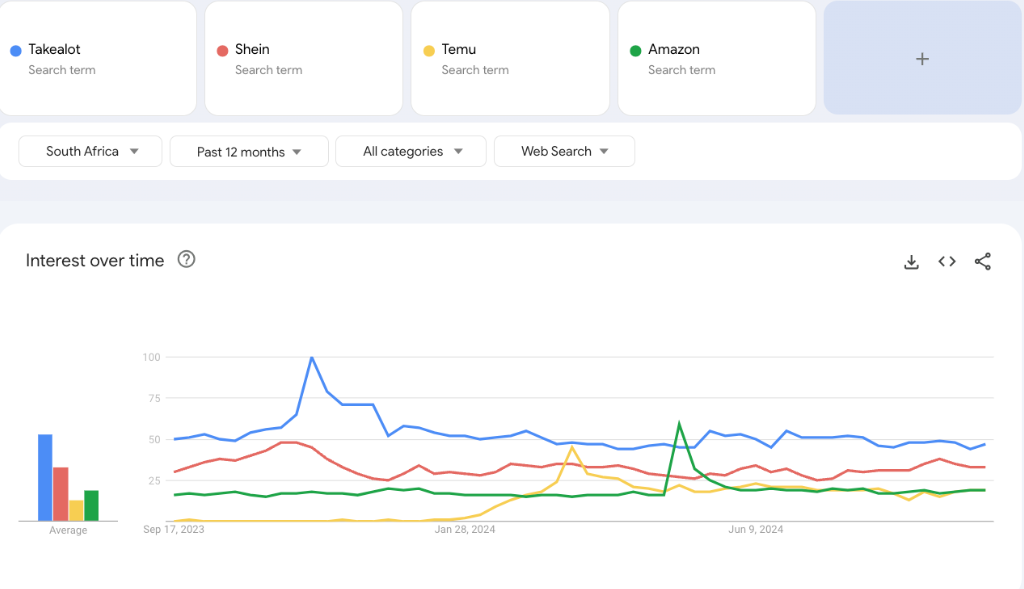The height and width of the screenshot is (589, 1024).
Task: Expand the Web Search type dropdown
Action: click(564, 152)
